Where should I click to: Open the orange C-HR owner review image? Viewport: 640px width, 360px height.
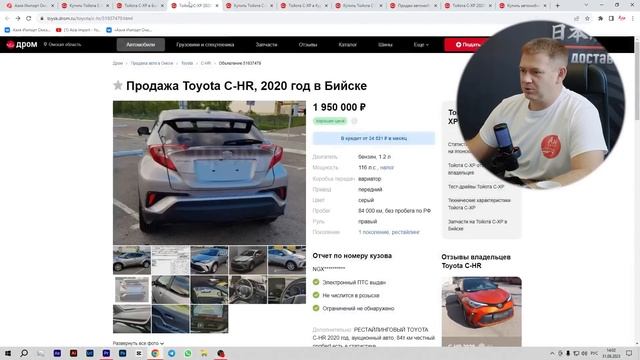(x=482, y=311)
